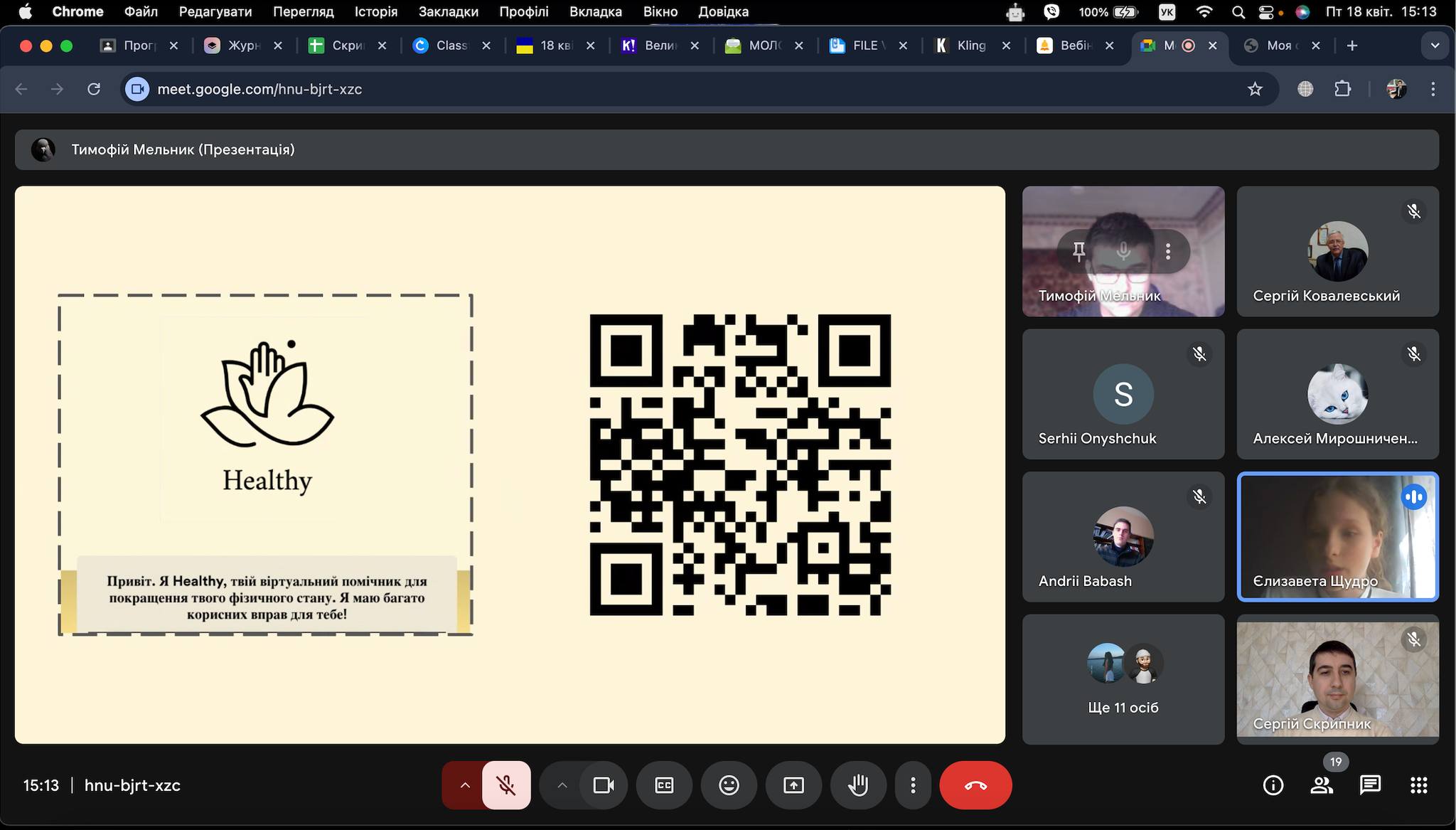
Task: Open more options in call controls
Action: (913, 785)
